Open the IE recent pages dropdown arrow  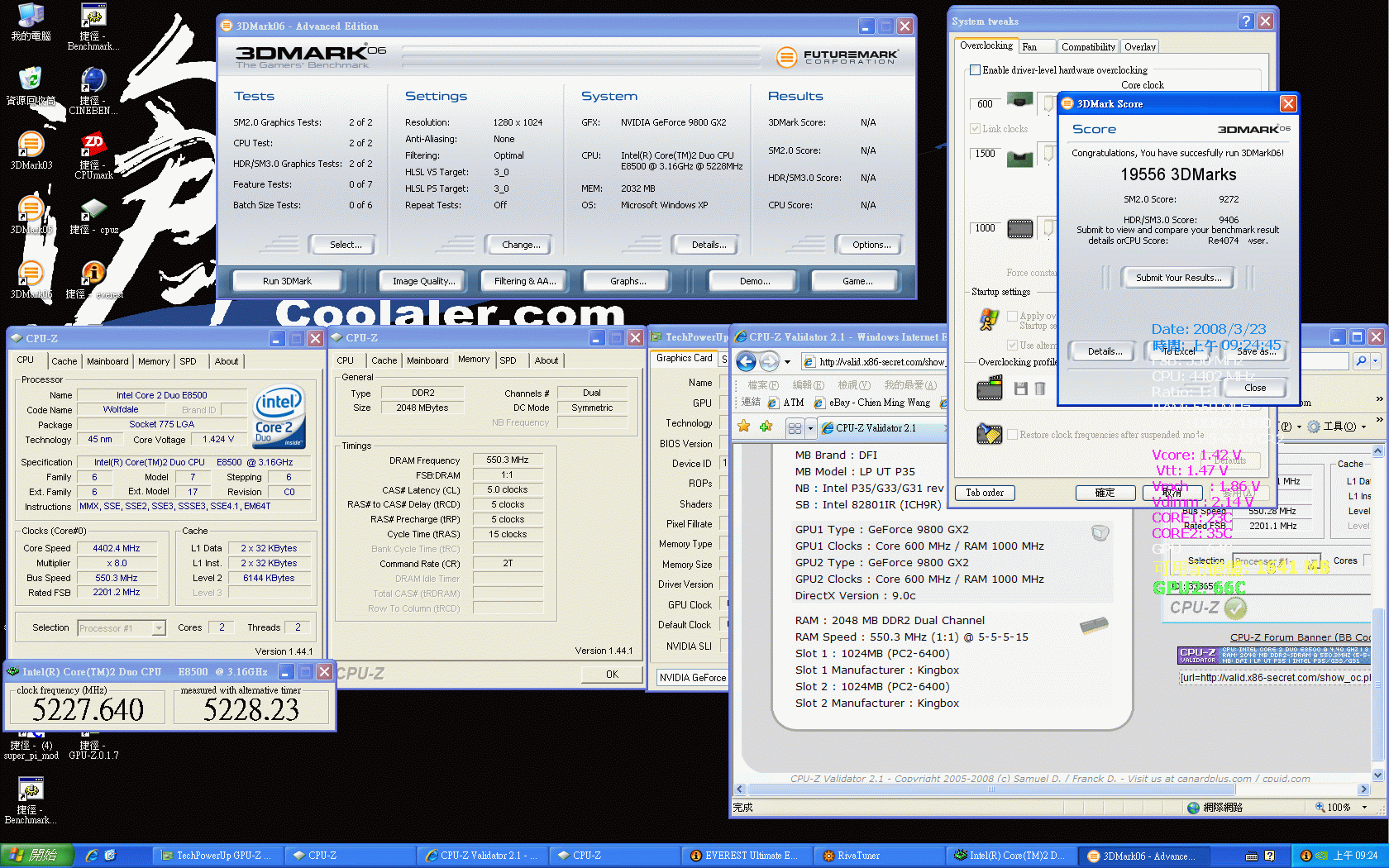787,362
